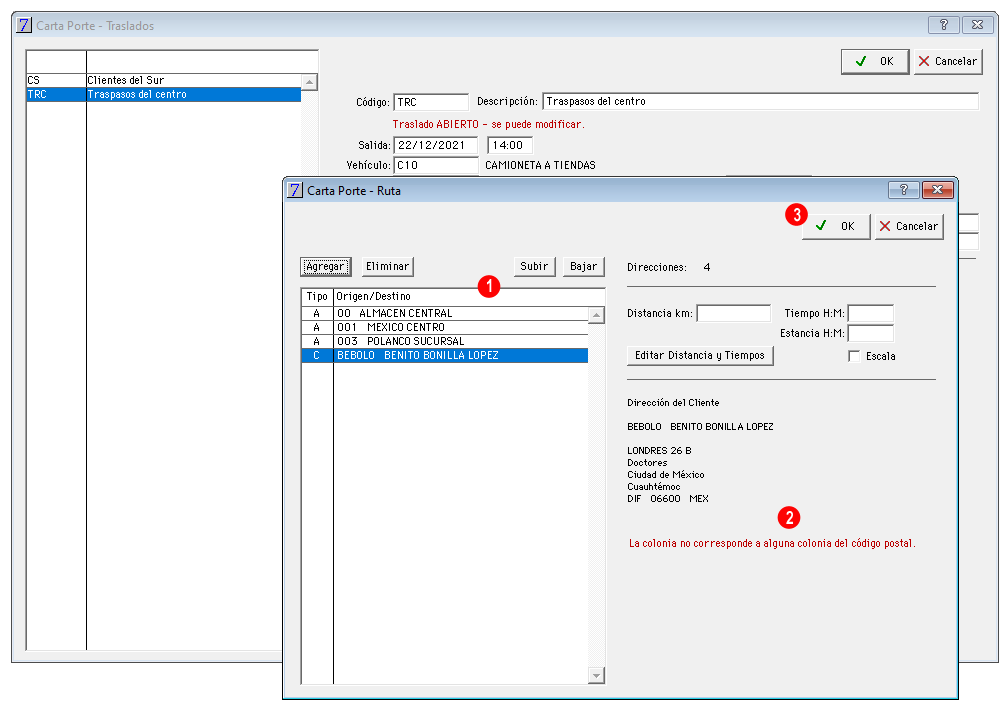Click OK in the Traslados window

coord(875,61)
